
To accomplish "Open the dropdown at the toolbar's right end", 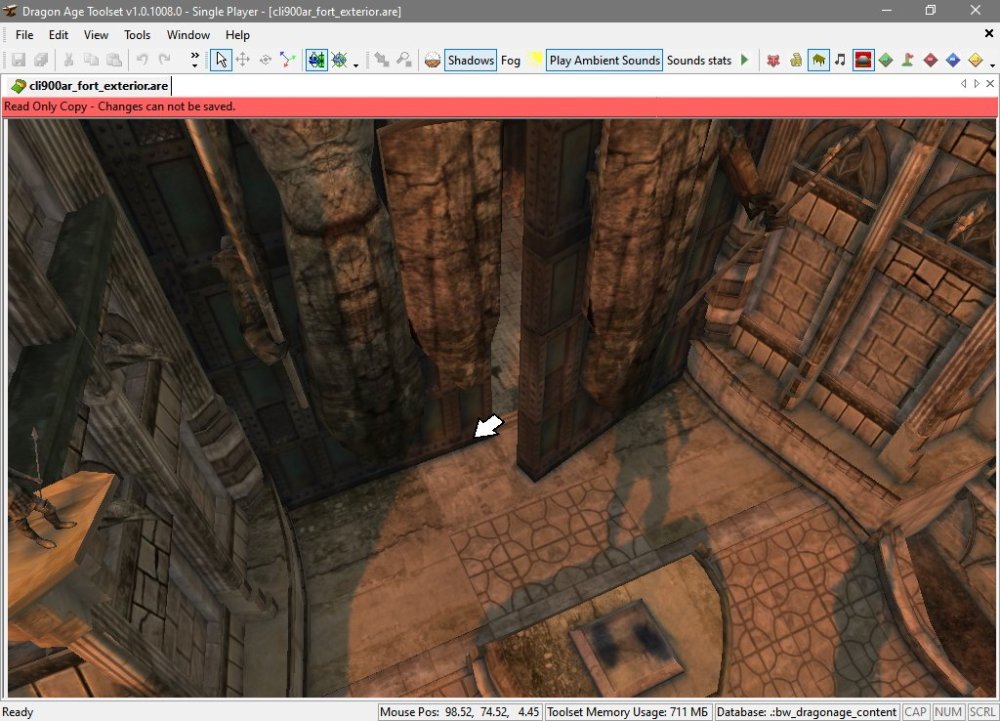I will tap(992, 63).
